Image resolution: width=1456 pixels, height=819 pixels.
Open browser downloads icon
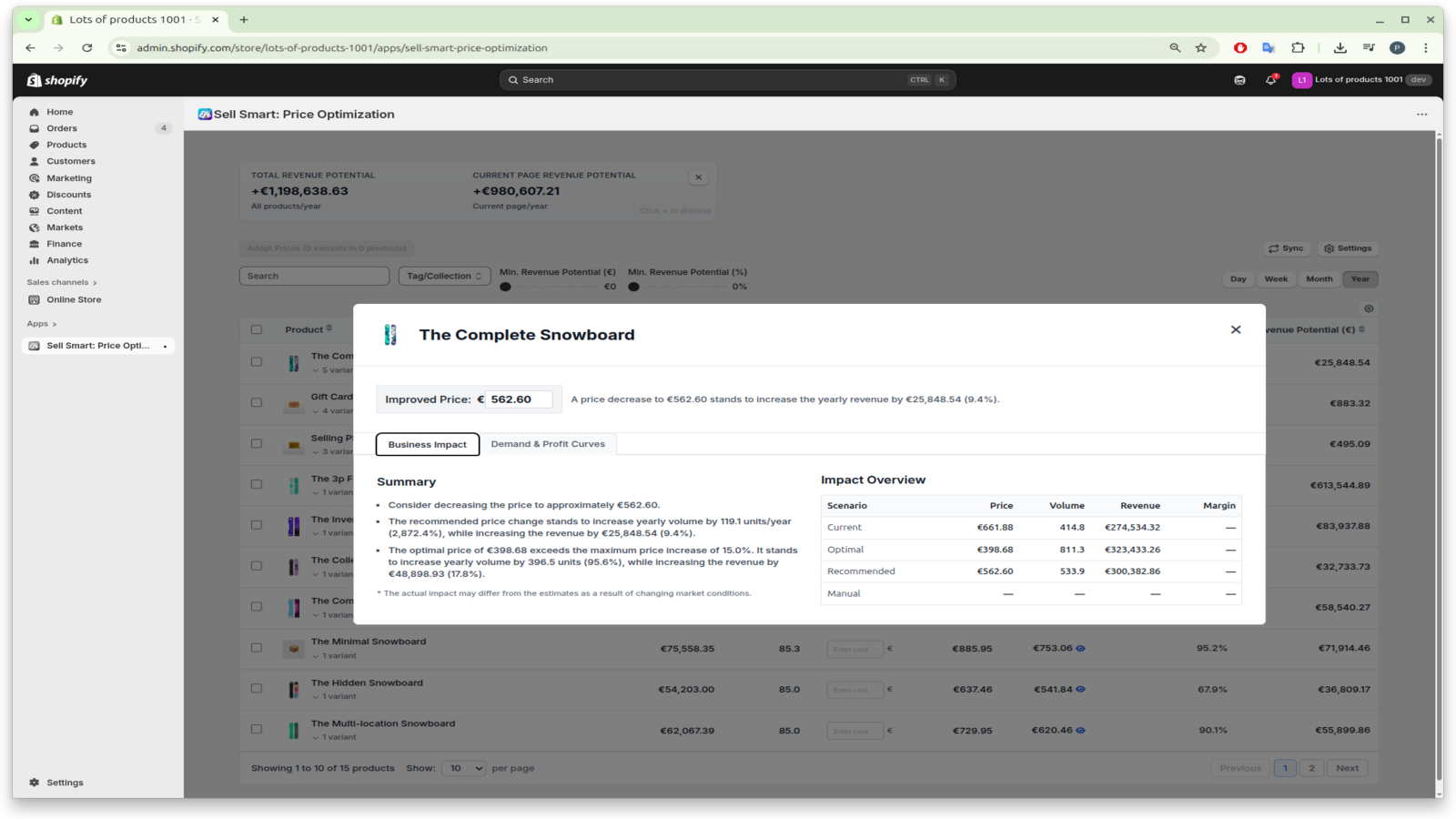[1340, 48]
